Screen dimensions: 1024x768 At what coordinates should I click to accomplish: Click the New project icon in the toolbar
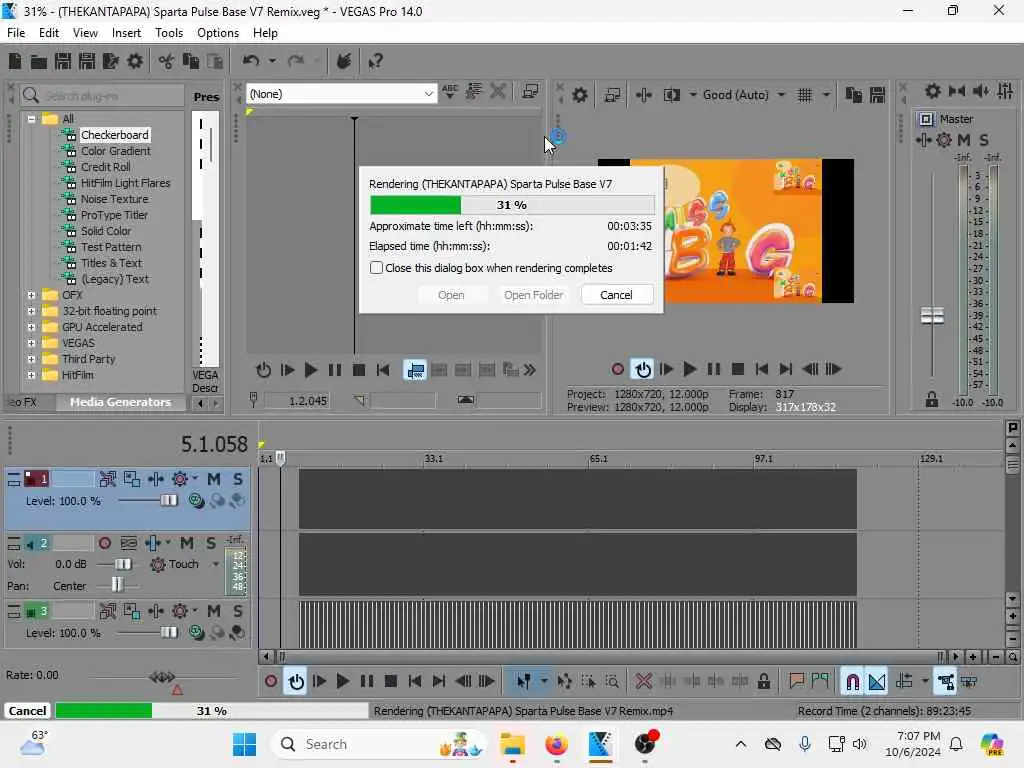[14, 61]
